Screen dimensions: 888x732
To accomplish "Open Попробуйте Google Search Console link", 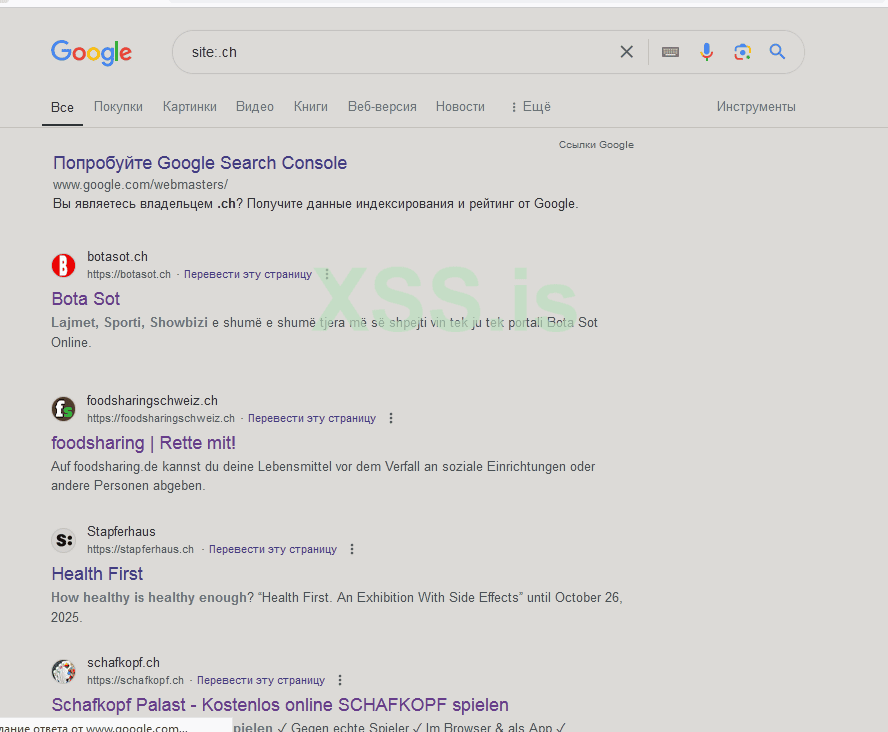I will (x=200, y=163).
